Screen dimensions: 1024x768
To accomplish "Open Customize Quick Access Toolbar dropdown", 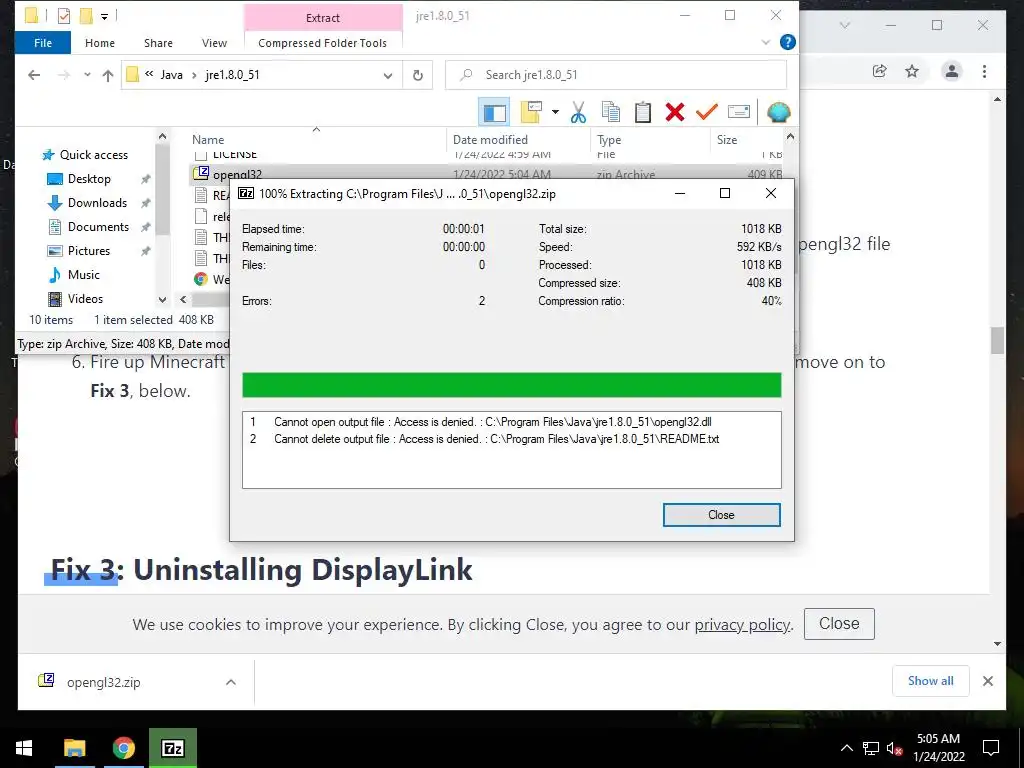I will coord(104,16).
